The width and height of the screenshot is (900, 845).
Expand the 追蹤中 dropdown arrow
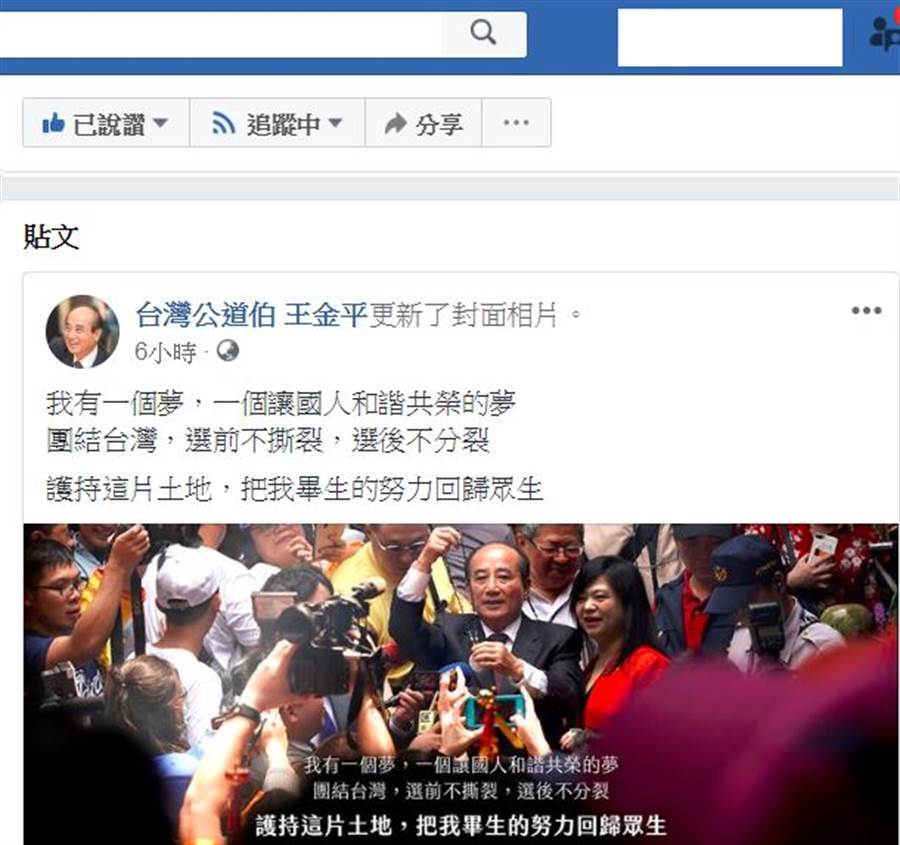(x=335, y=123)
